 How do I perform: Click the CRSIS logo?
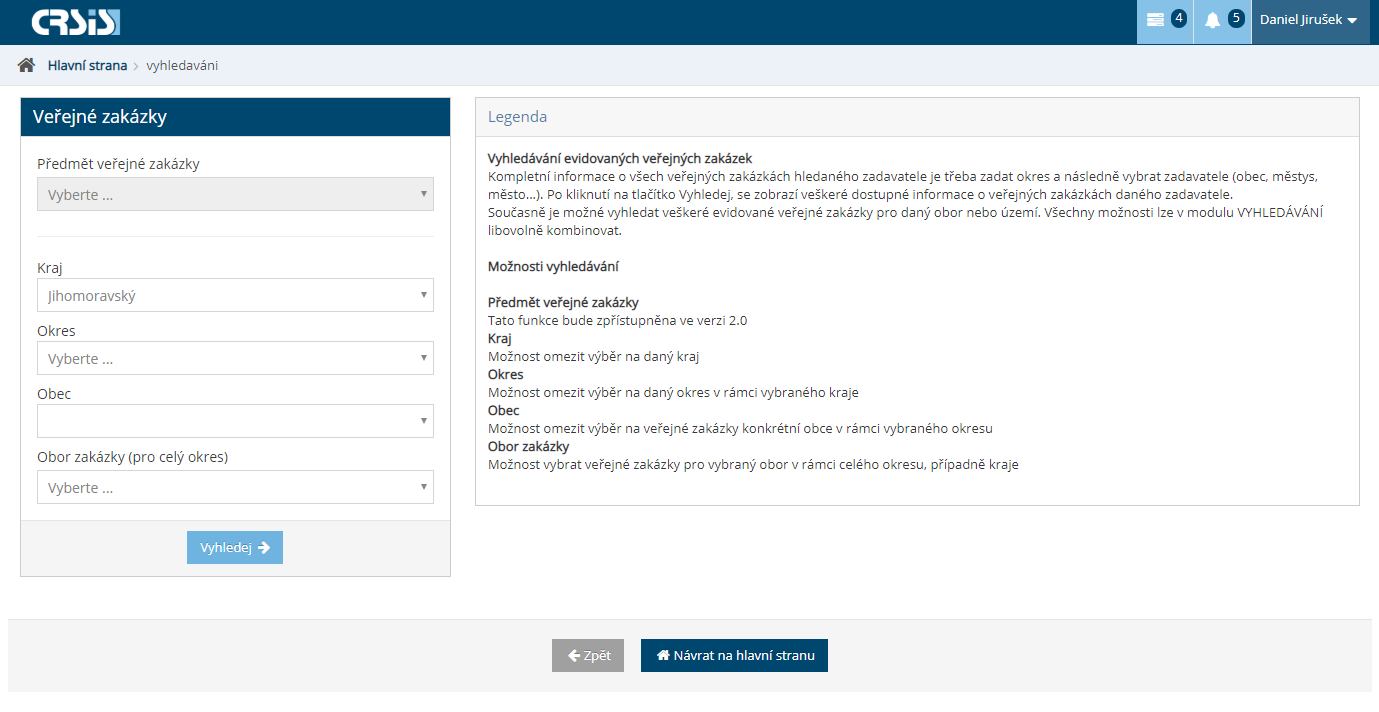point(75,22)
